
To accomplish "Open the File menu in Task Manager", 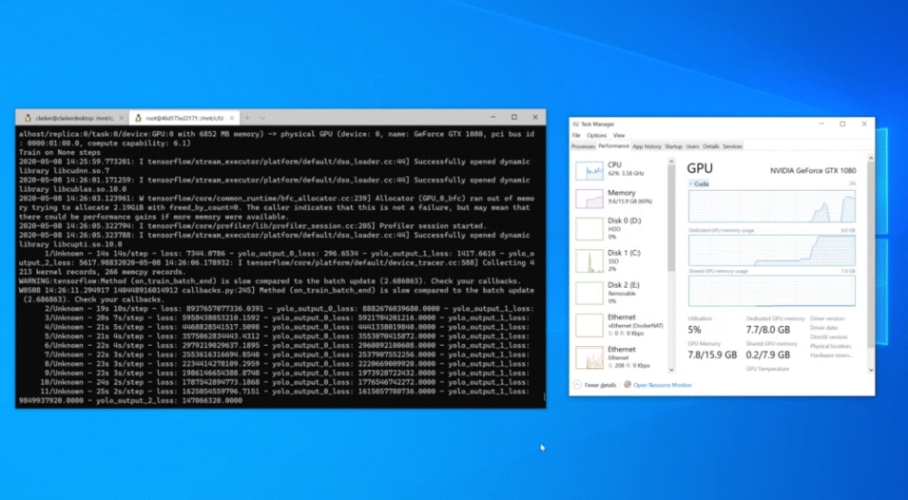I will pos(576,135).
